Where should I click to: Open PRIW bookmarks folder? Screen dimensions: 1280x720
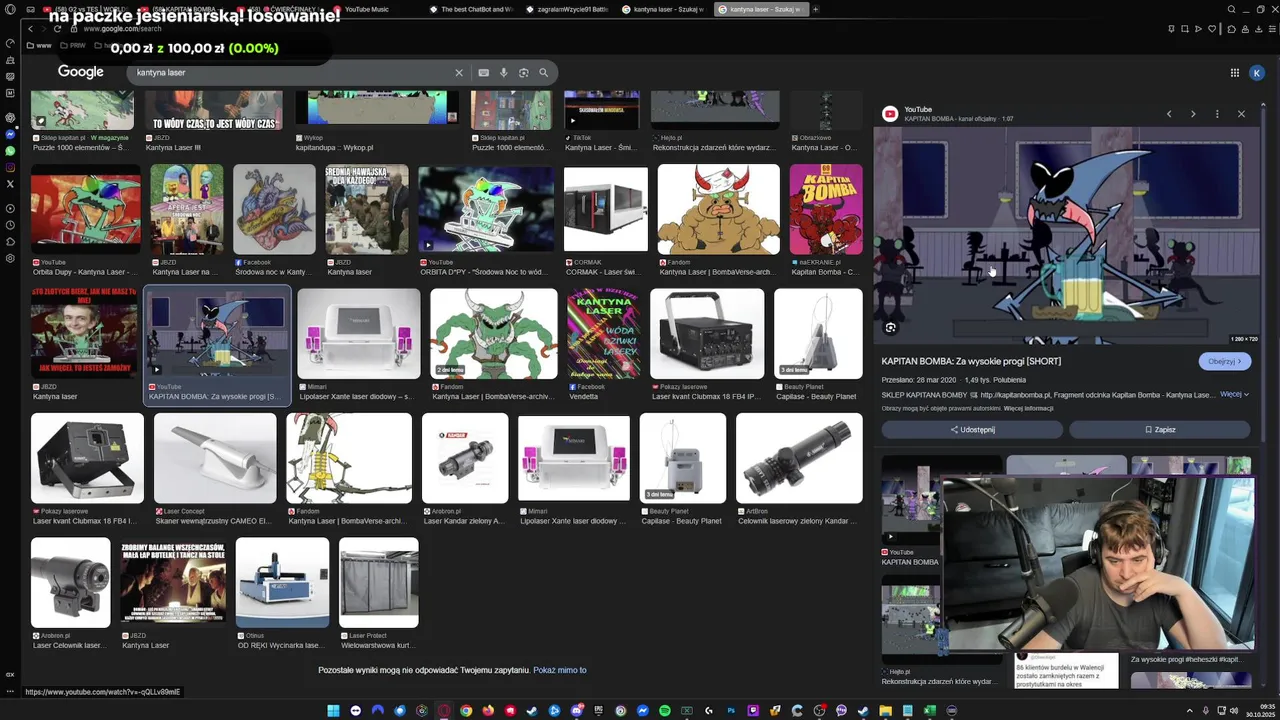(x=73, y=45)
